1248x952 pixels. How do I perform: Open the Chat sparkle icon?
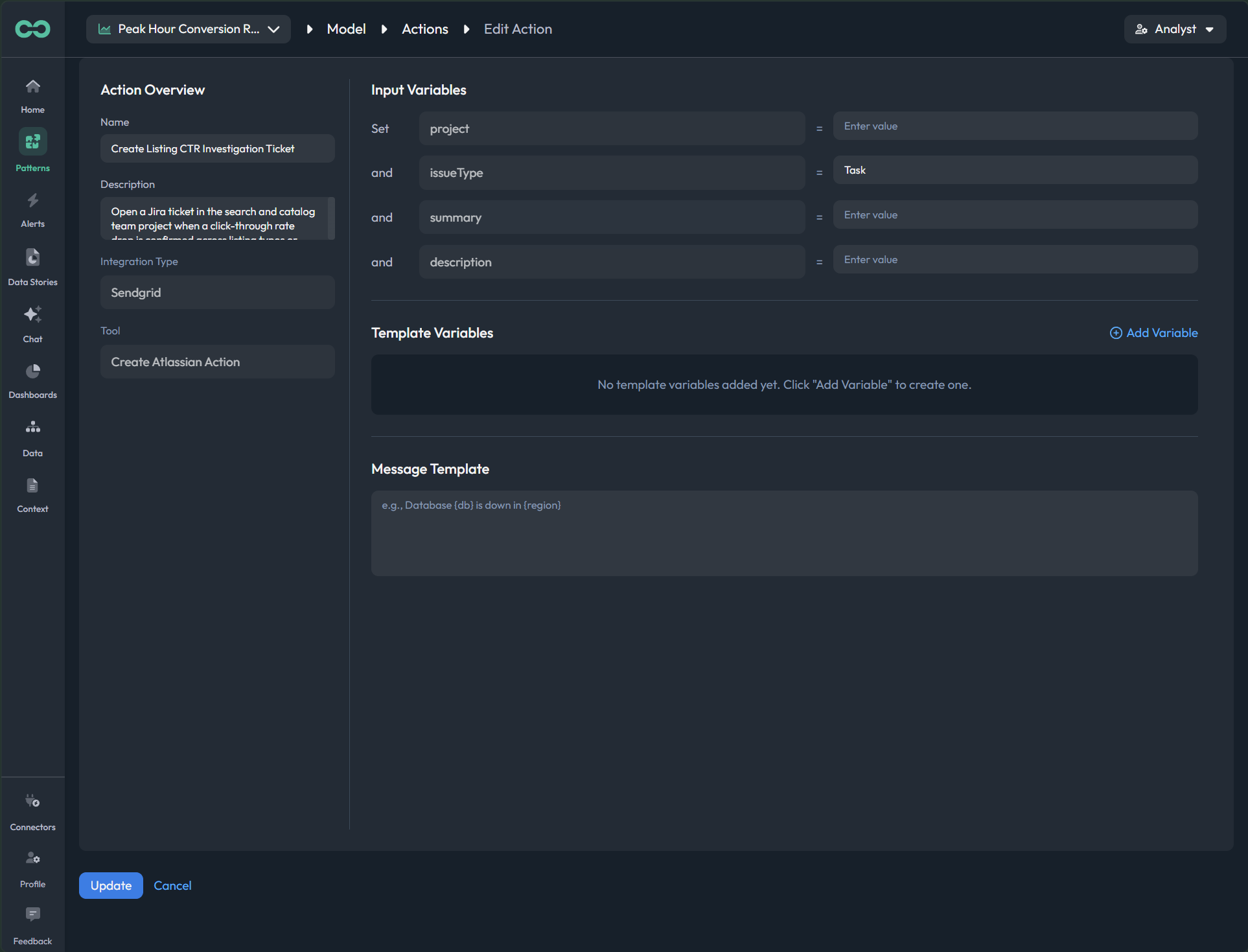click(32, 314)
